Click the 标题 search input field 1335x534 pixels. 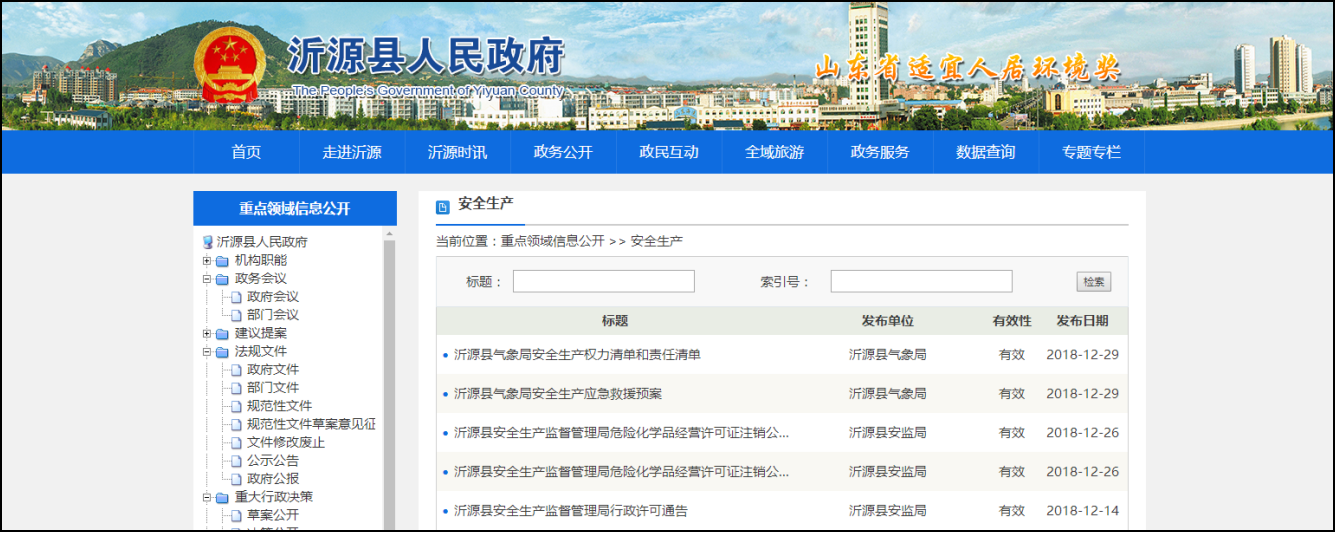click(x=603, y=282)
